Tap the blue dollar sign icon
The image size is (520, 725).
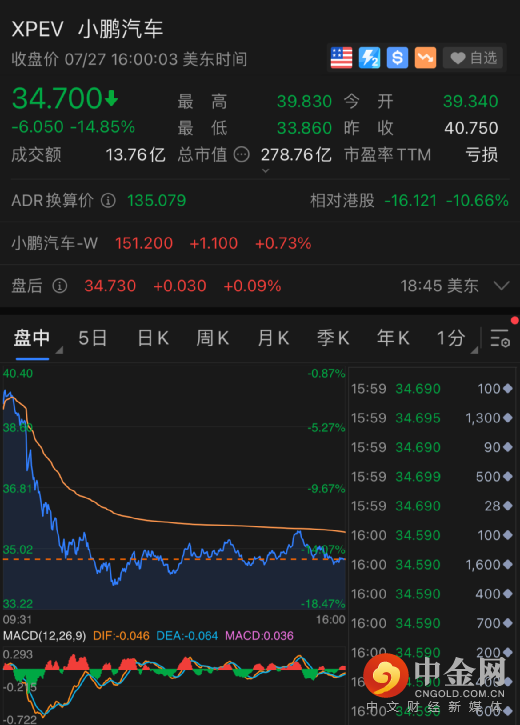tap(397, 58)
